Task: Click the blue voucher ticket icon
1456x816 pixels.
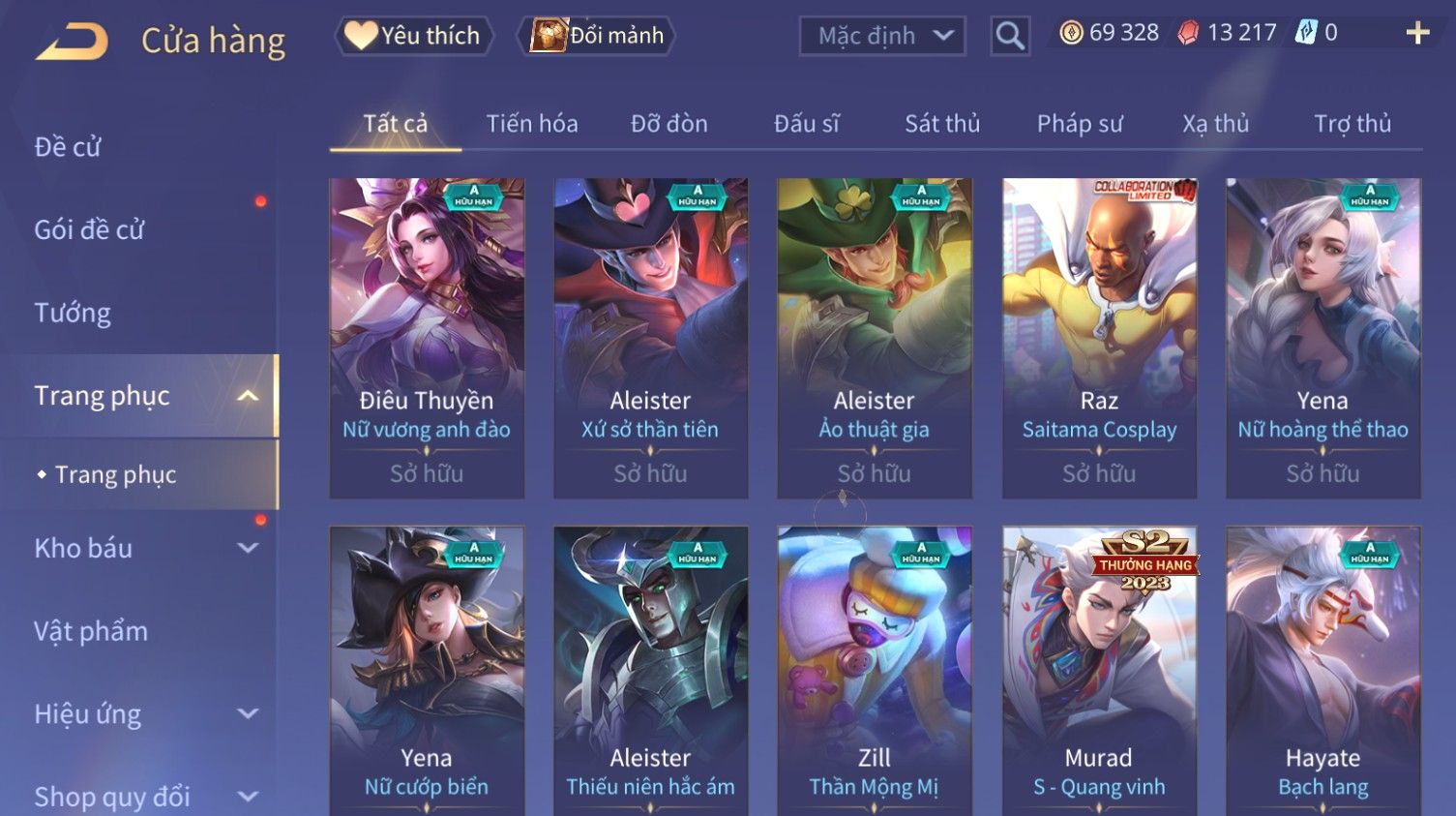Action: (1306, 33)
